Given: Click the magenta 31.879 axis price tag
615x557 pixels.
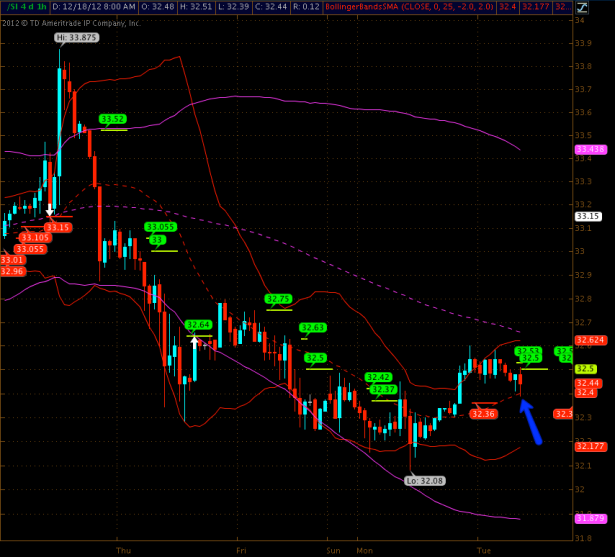Looking at the screenshot, I should point(590,517).
